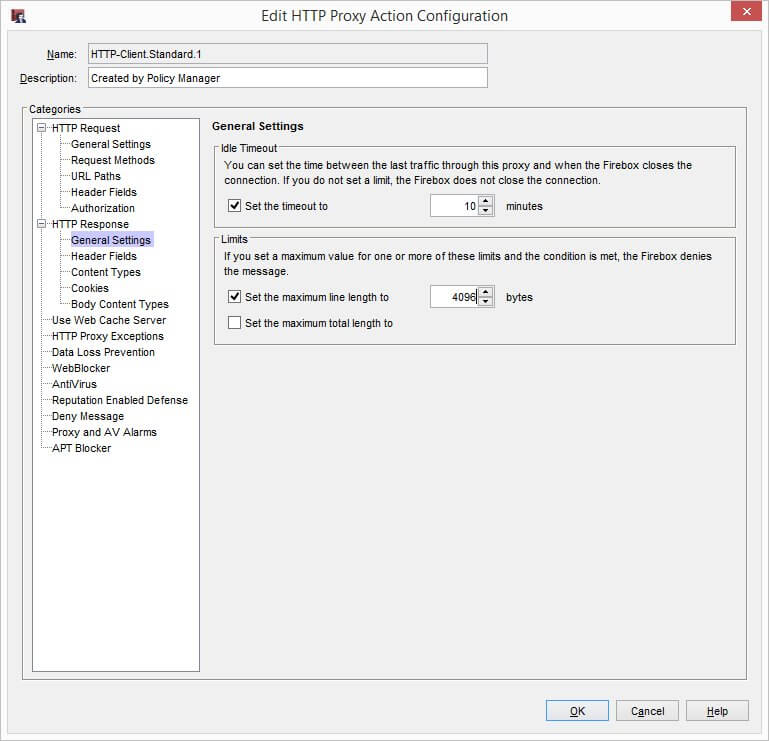Image resolution: width=769 pixels, height=741 pixels.
Task: Open Data Loss Prevention category
Action: [x=103, y=352]
